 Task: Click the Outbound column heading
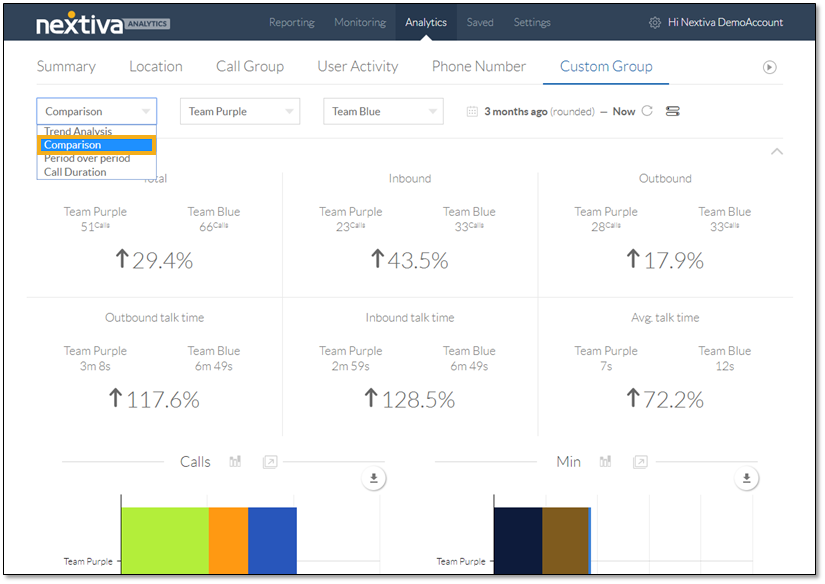tap(665, 178)
